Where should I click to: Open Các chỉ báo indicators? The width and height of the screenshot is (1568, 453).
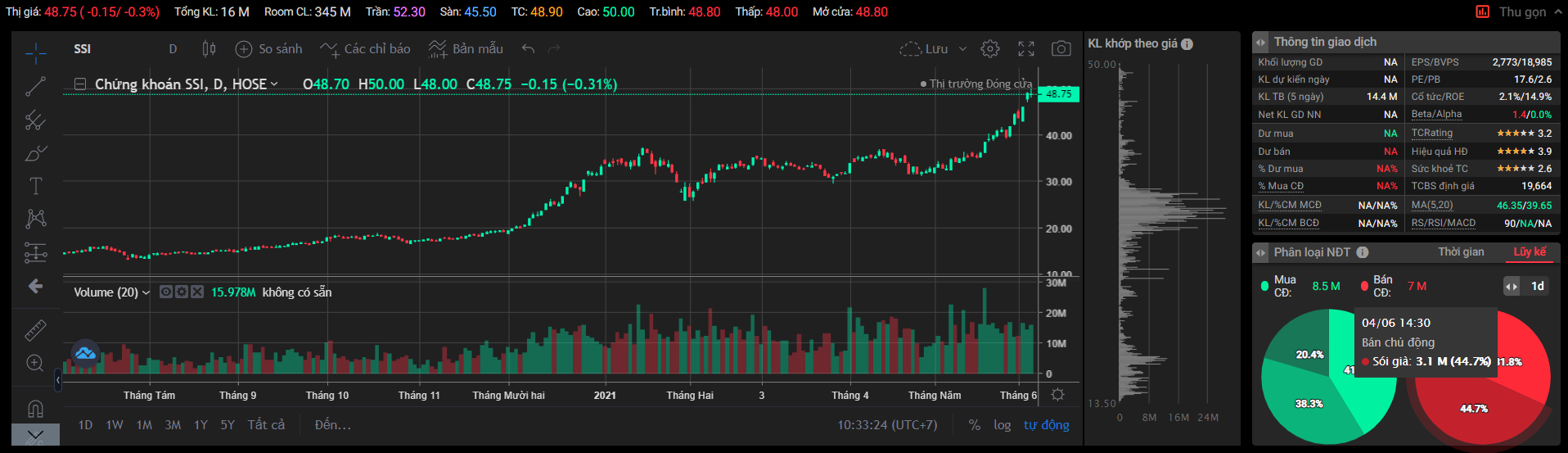pos(365,49)
